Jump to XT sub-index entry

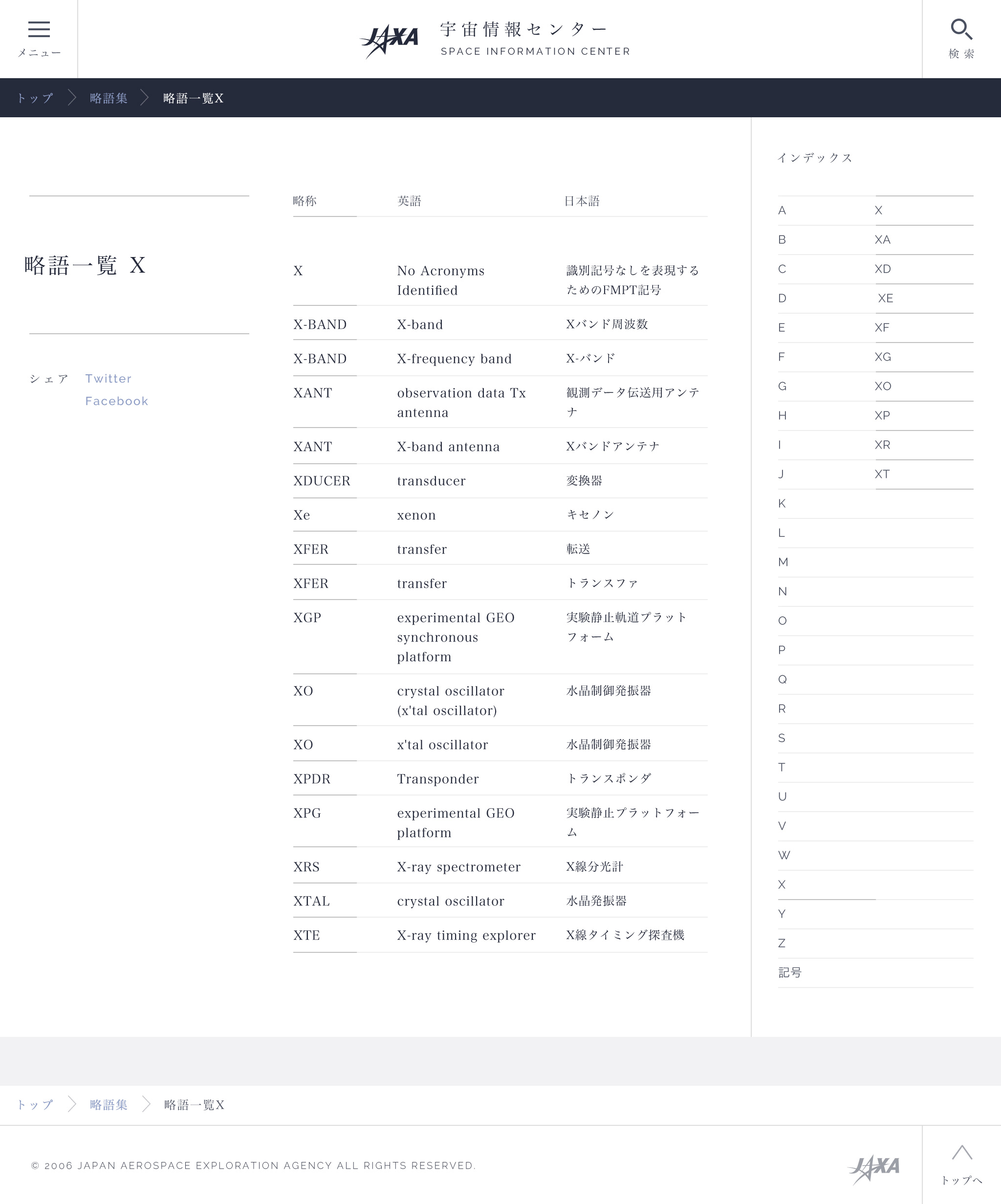882,474
